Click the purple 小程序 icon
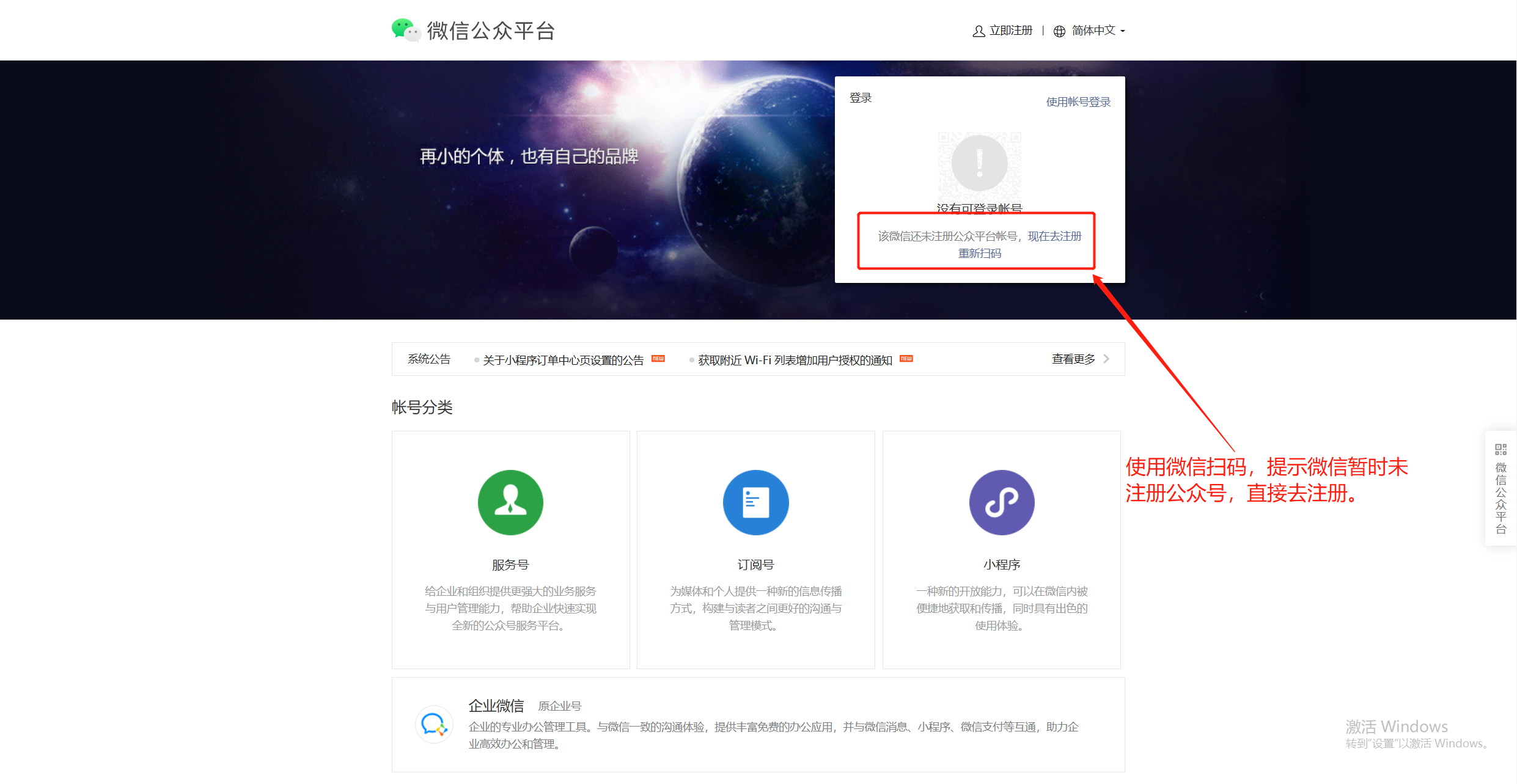Image resolution: width=1517 pixels, height=784 pixels. [x=1002, y=502]
